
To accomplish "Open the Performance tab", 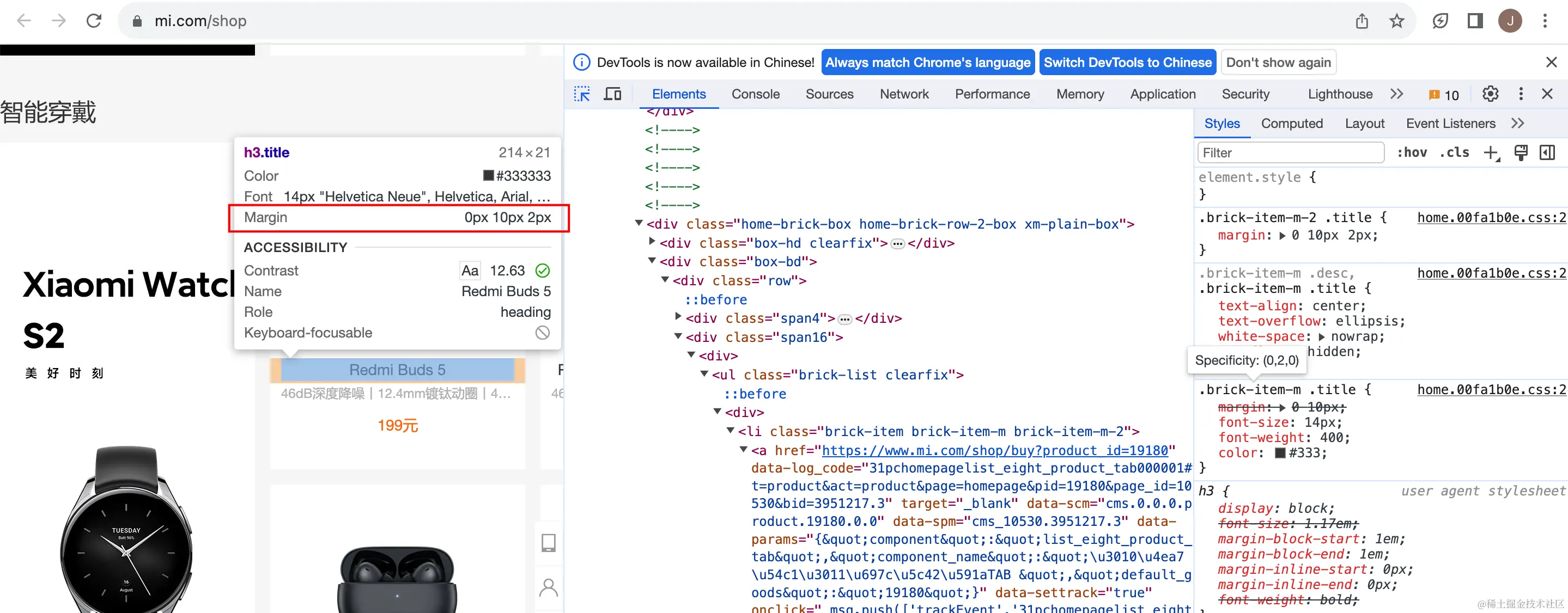I will click(x=992, y=94).
